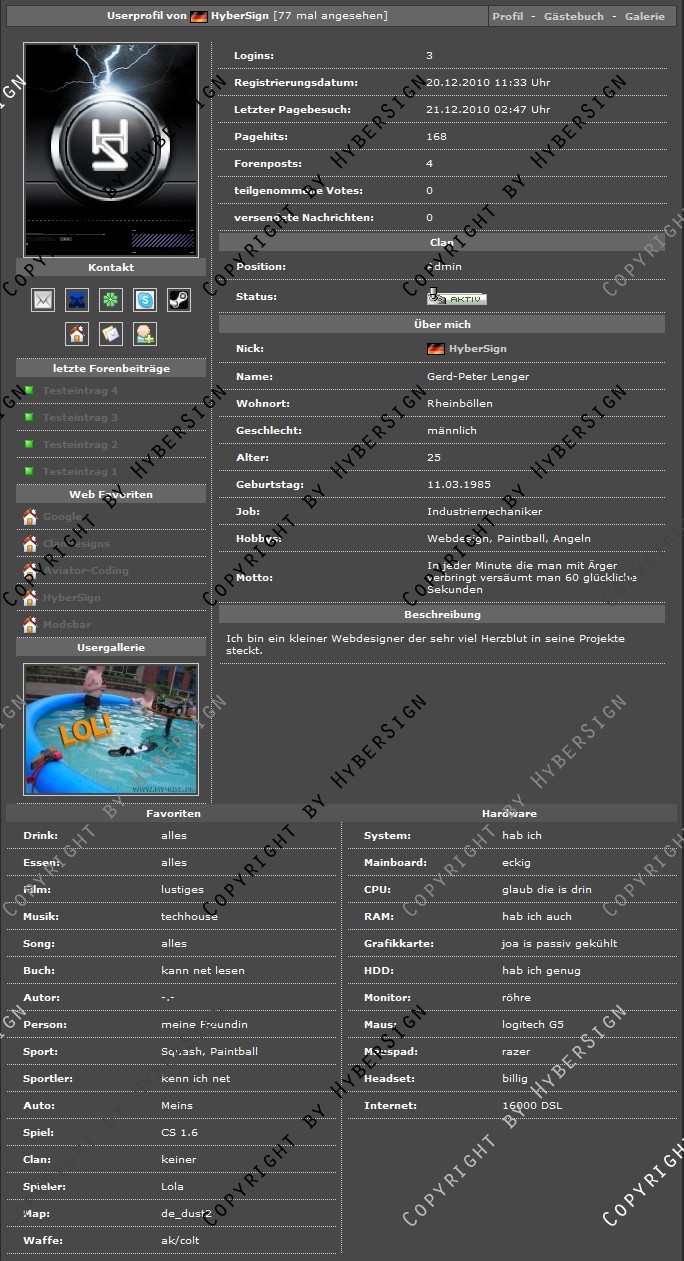Click the Buch value kann net lesen
The image size is (684, 1261).
(203, 970)
